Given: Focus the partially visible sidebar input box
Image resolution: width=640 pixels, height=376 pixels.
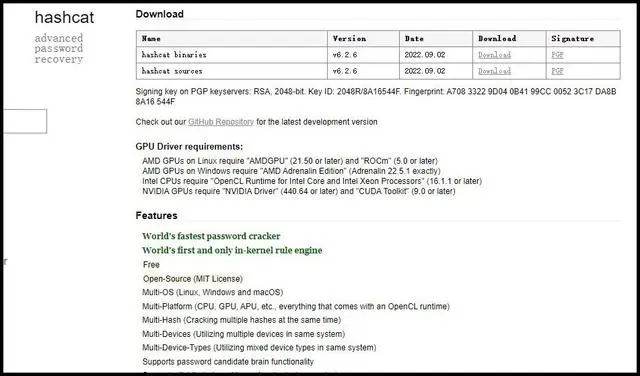Looking at the screenshot, I should 25,121.
